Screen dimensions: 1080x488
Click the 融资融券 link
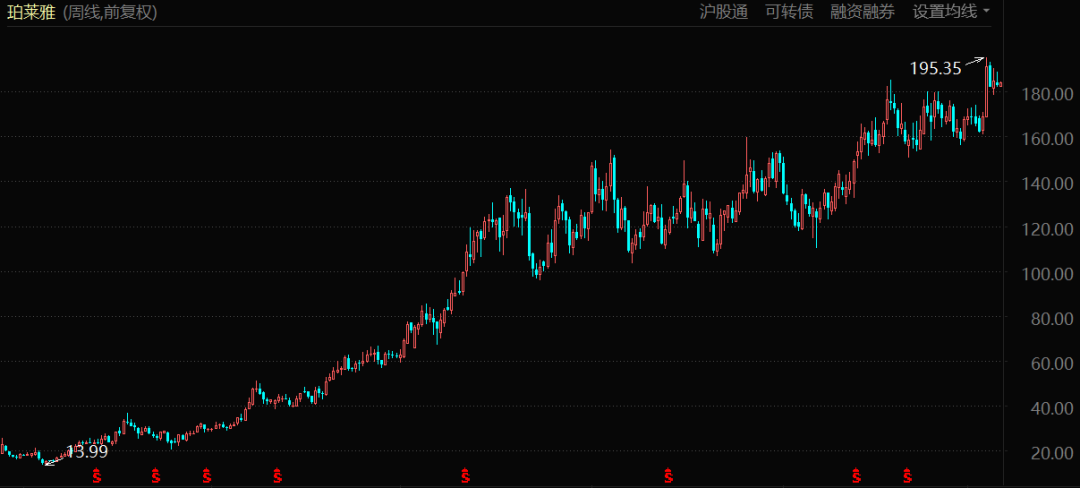click(x=862, y=12)
